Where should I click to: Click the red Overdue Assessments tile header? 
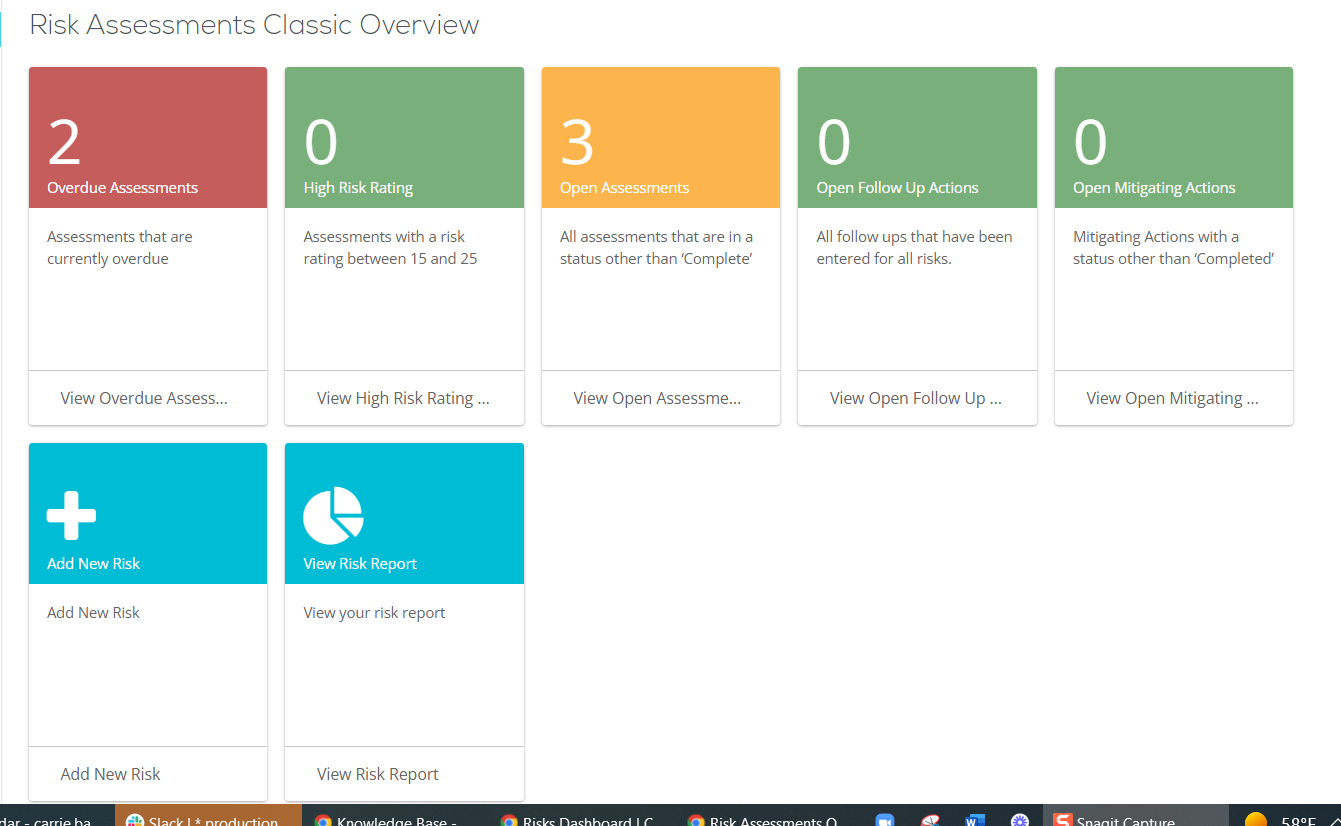pos(148,138)
